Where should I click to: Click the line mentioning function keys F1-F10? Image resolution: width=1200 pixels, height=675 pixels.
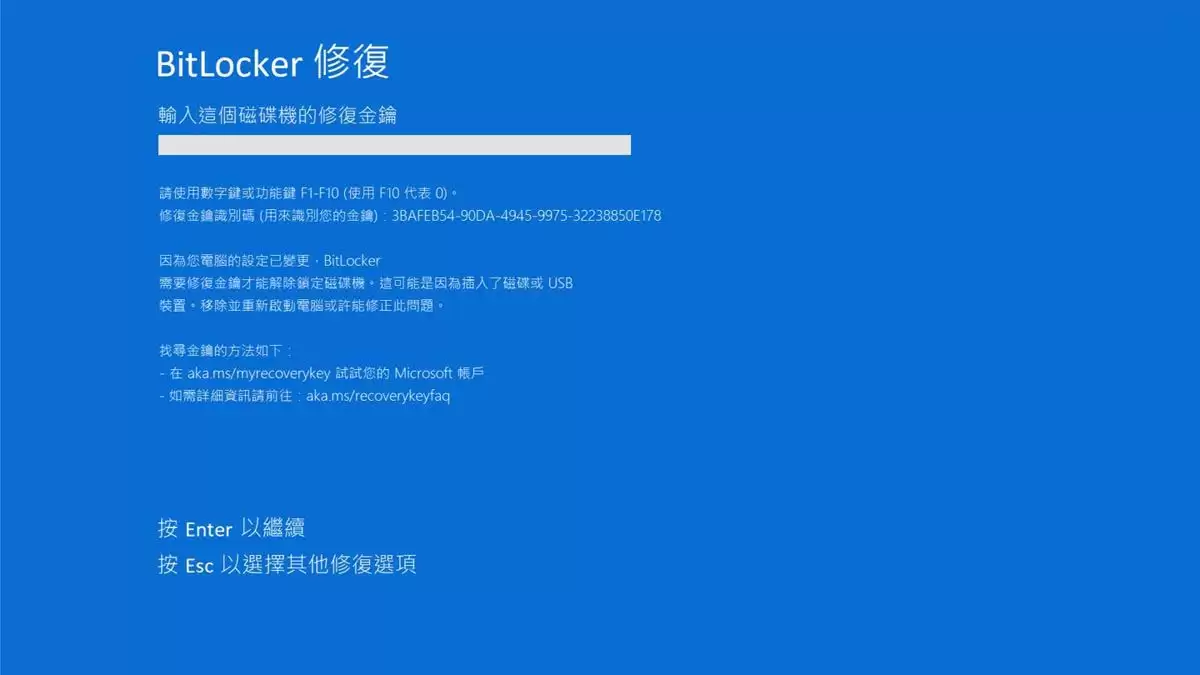coord(308,192)
